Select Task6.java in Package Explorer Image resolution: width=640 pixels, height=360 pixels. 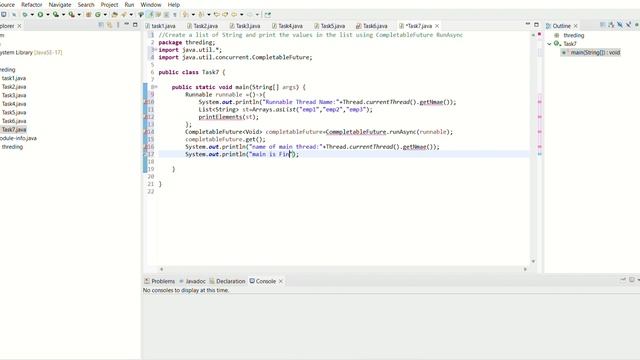click(x=14, y=121)
